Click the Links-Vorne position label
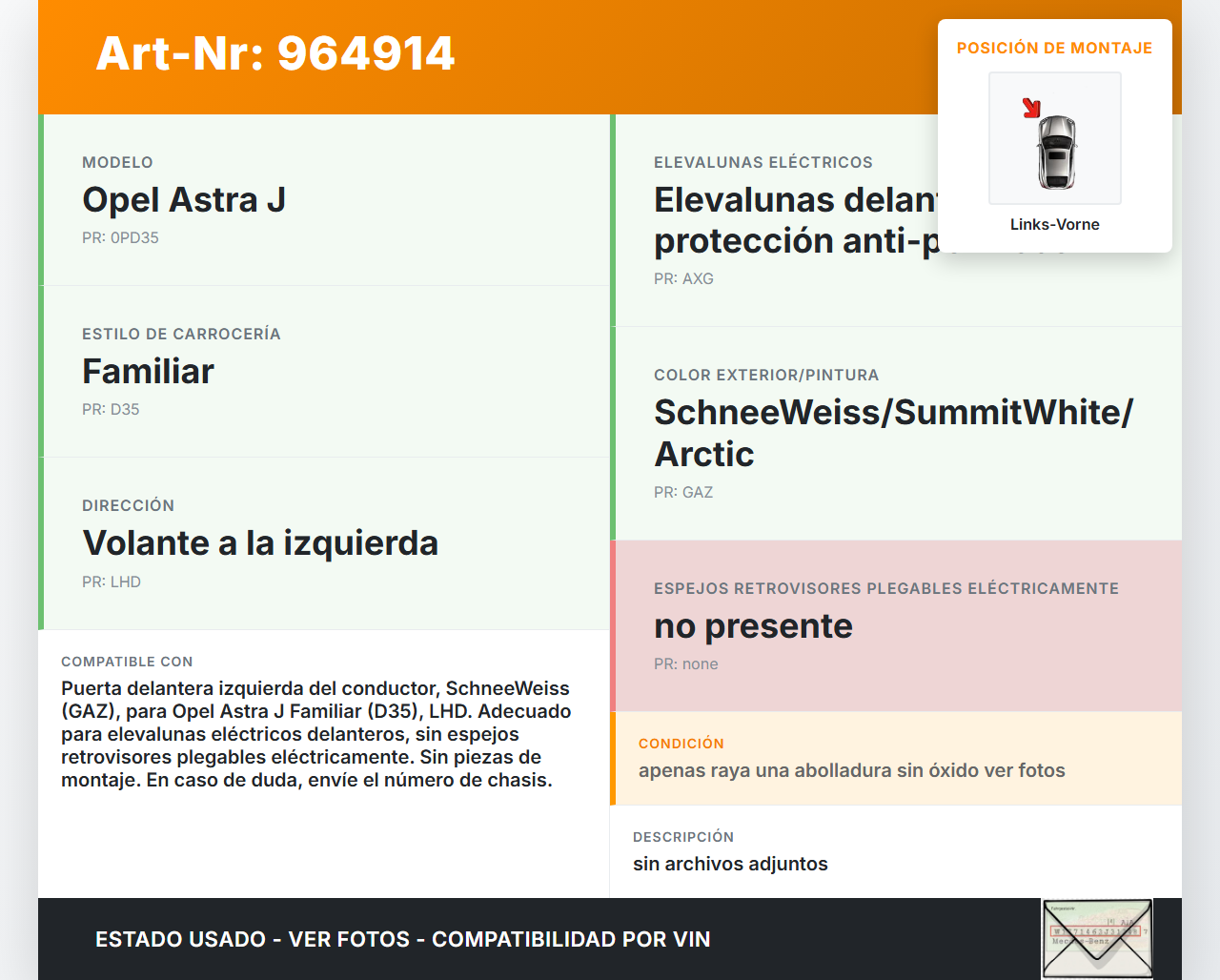 1054,224
